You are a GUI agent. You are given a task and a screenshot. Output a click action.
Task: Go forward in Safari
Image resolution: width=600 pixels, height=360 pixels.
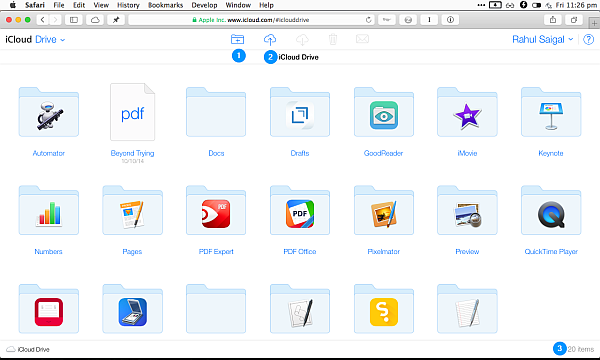(x=55, y=20)
